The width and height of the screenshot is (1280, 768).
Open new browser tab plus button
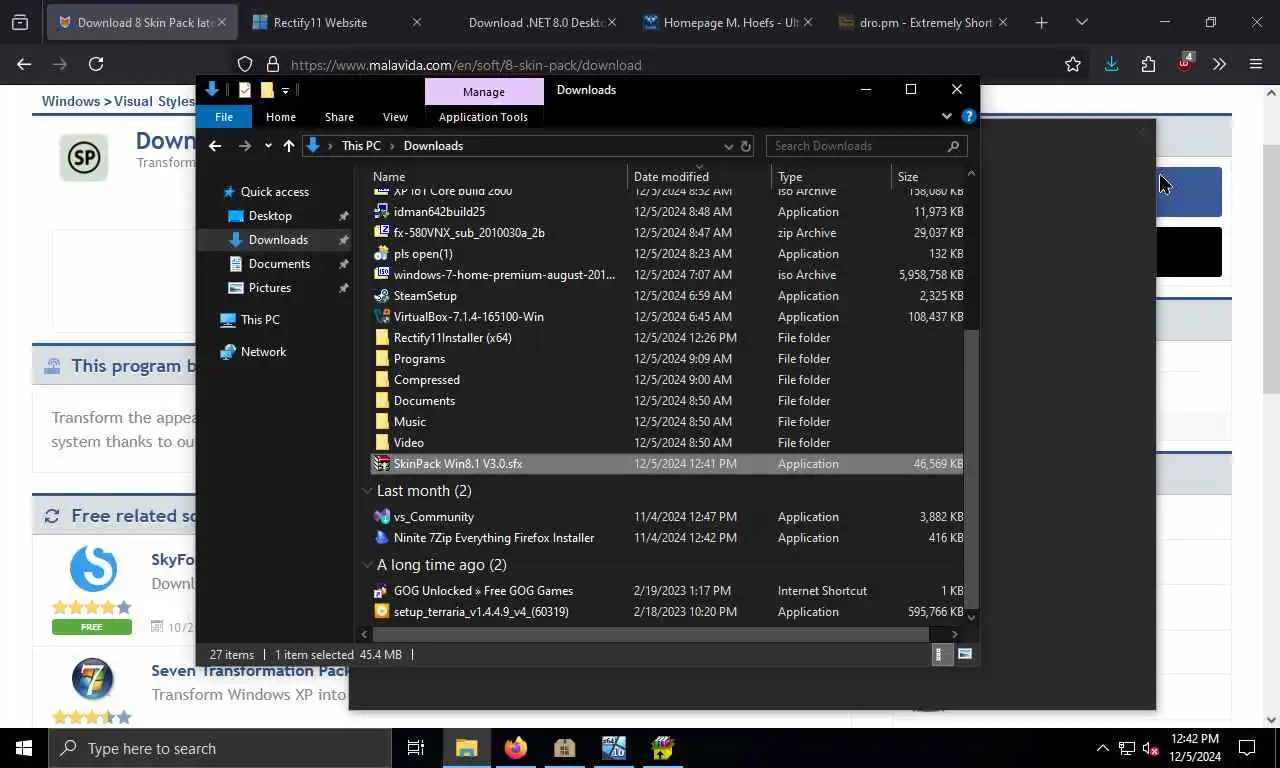pos(1041,22)
